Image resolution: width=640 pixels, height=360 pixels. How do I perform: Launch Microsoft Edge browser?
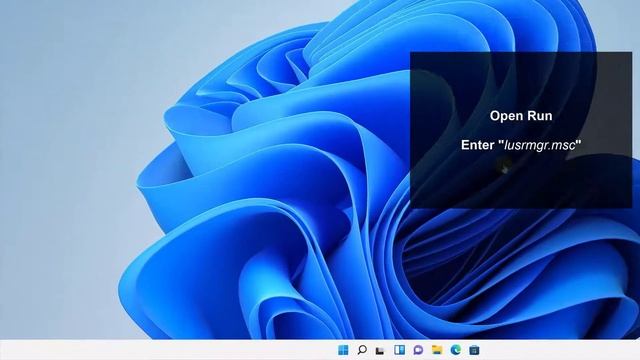(456, 350)
